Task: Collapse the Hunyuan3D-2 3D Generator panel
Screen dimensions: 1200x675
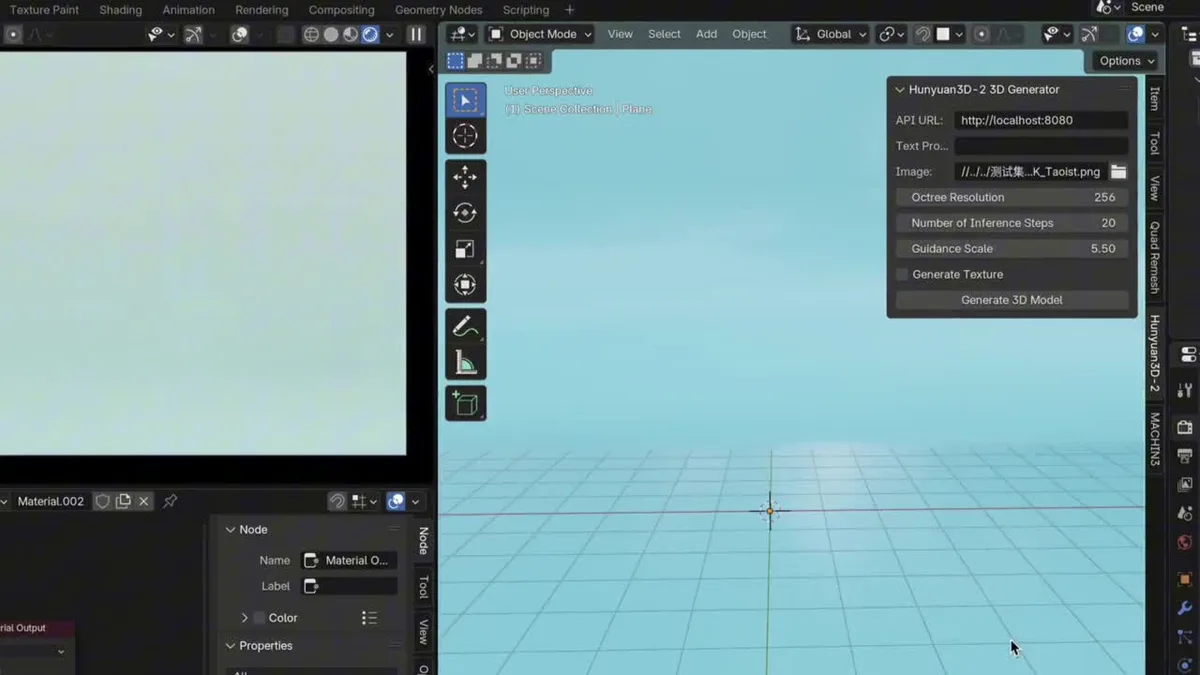Action: pos(900,90)
